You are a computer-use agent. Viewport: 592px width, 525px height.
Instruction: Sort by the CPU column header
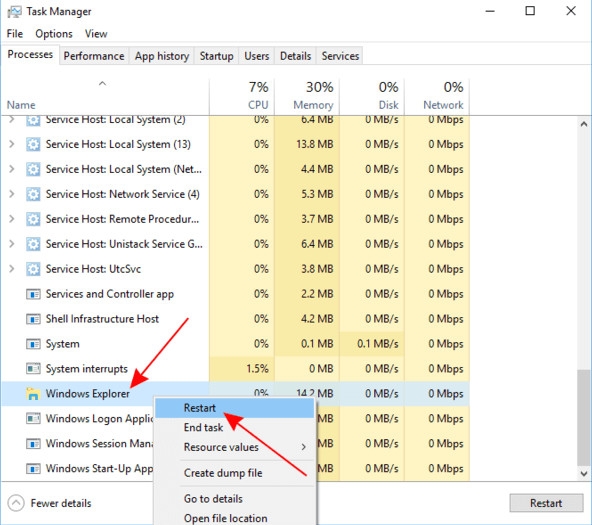coord(242,97)
